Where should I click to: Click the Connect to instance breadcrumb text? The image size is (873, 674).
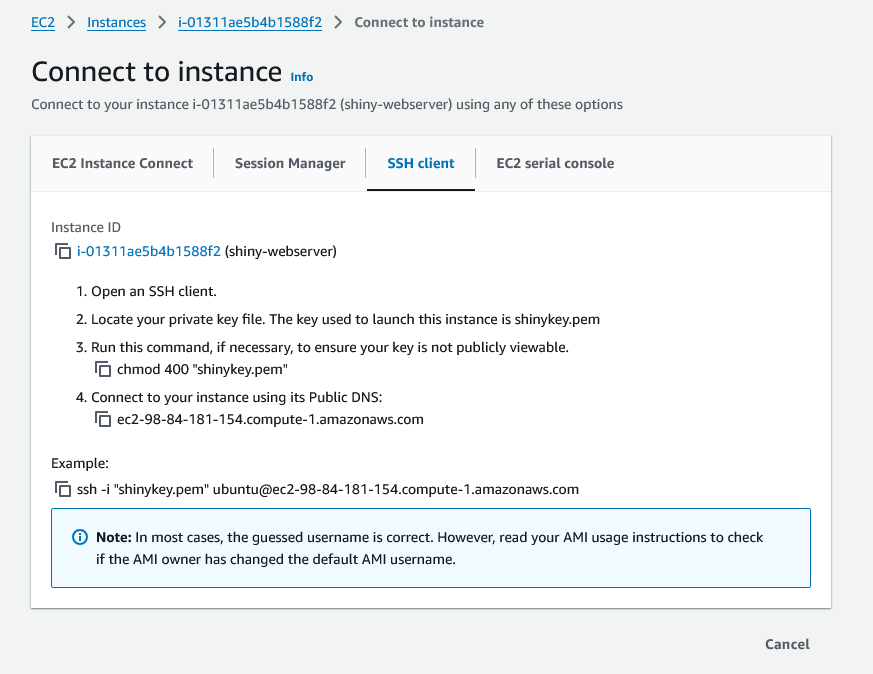coord(419,22)
